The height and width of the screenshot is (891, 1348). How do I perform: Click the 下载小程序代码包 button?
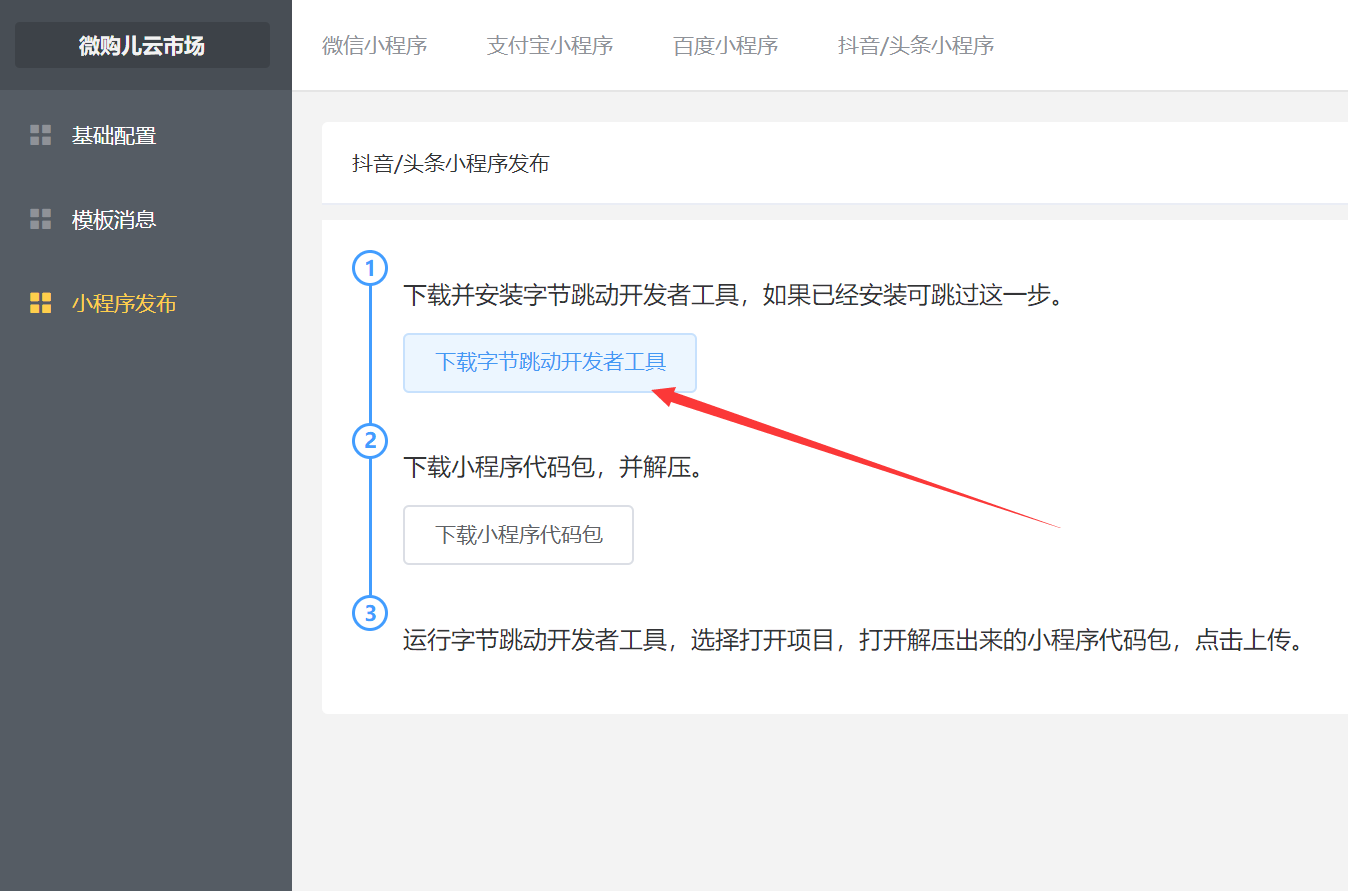[x=518, y=534]
